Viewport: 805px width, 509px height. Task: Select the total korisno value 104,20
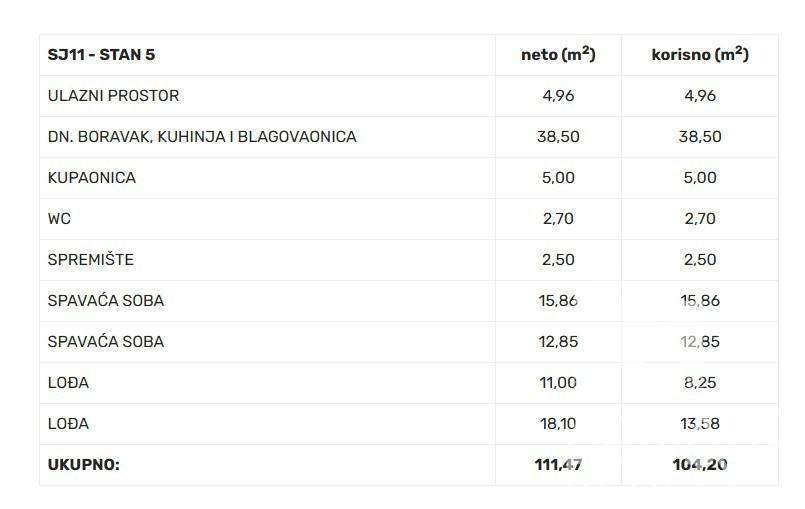700,465
